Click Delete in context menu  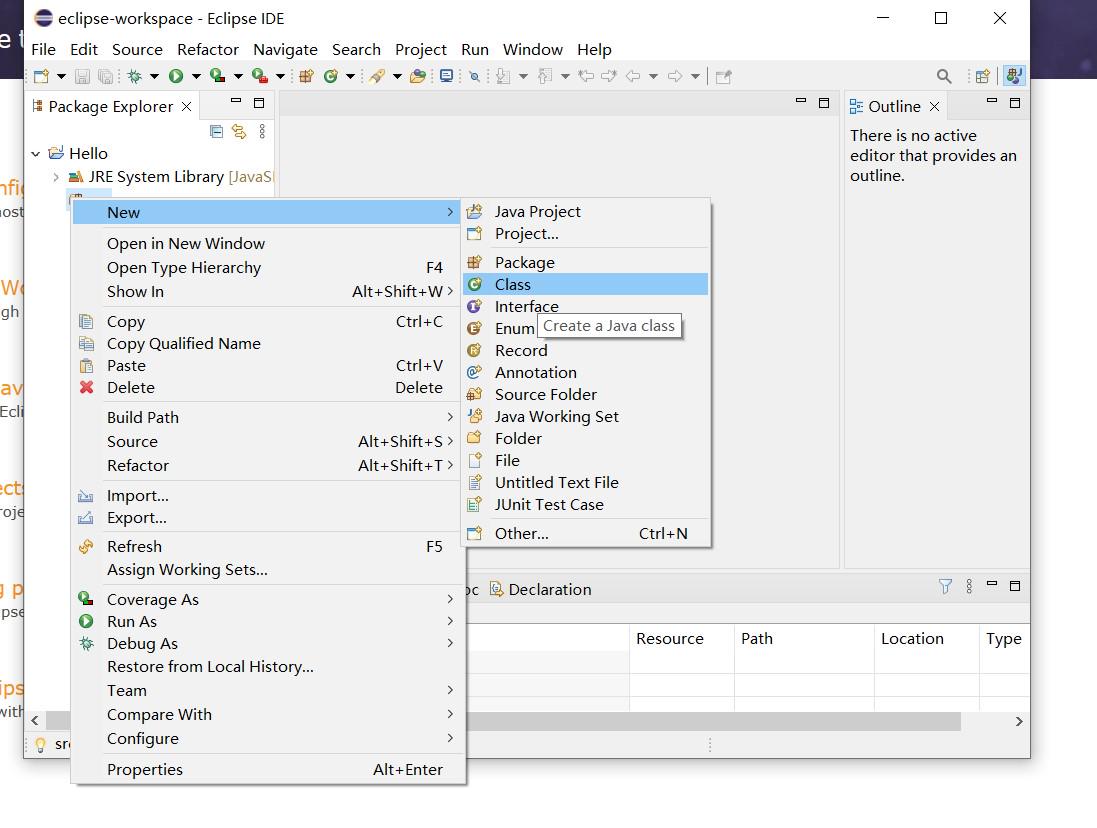tap(267, 387)
